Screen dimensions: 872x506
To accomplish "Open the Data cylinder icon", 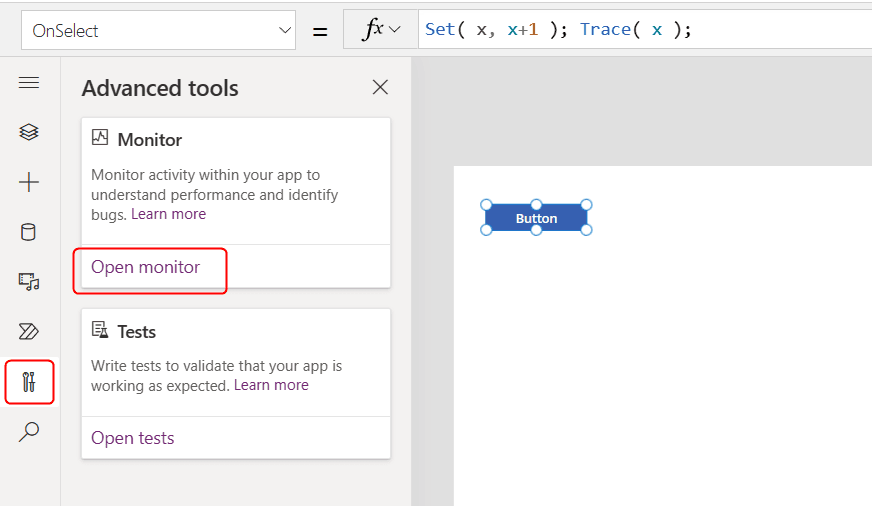I will coord(28,232).
